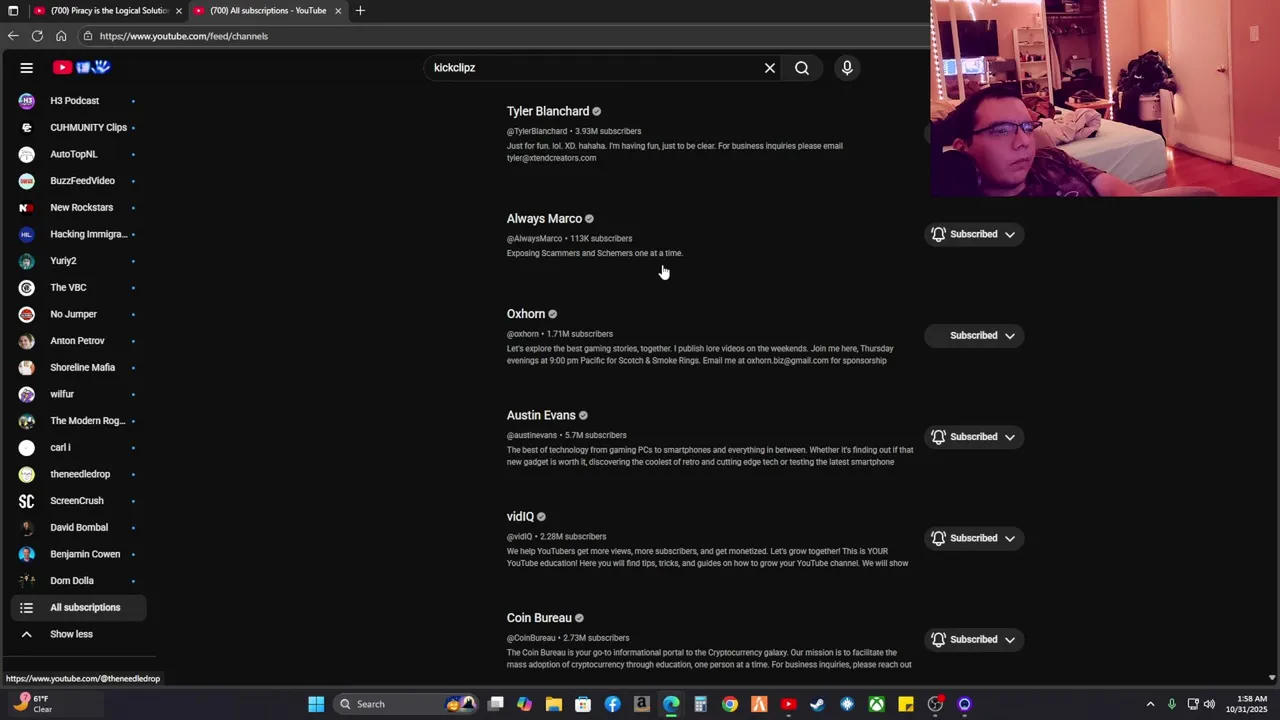Image resolution: width=1280 pixels, height=720 pixels.
Task: Open the browser tab actions menu
Action: coord(13,11)
